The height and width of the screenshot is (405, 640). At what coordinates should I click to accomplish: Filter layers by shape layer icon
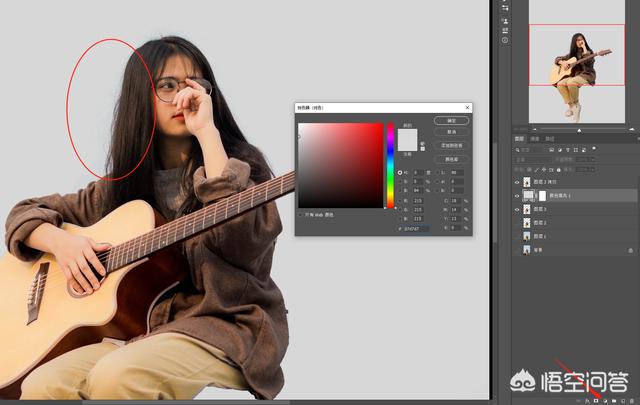click(576, 150)
